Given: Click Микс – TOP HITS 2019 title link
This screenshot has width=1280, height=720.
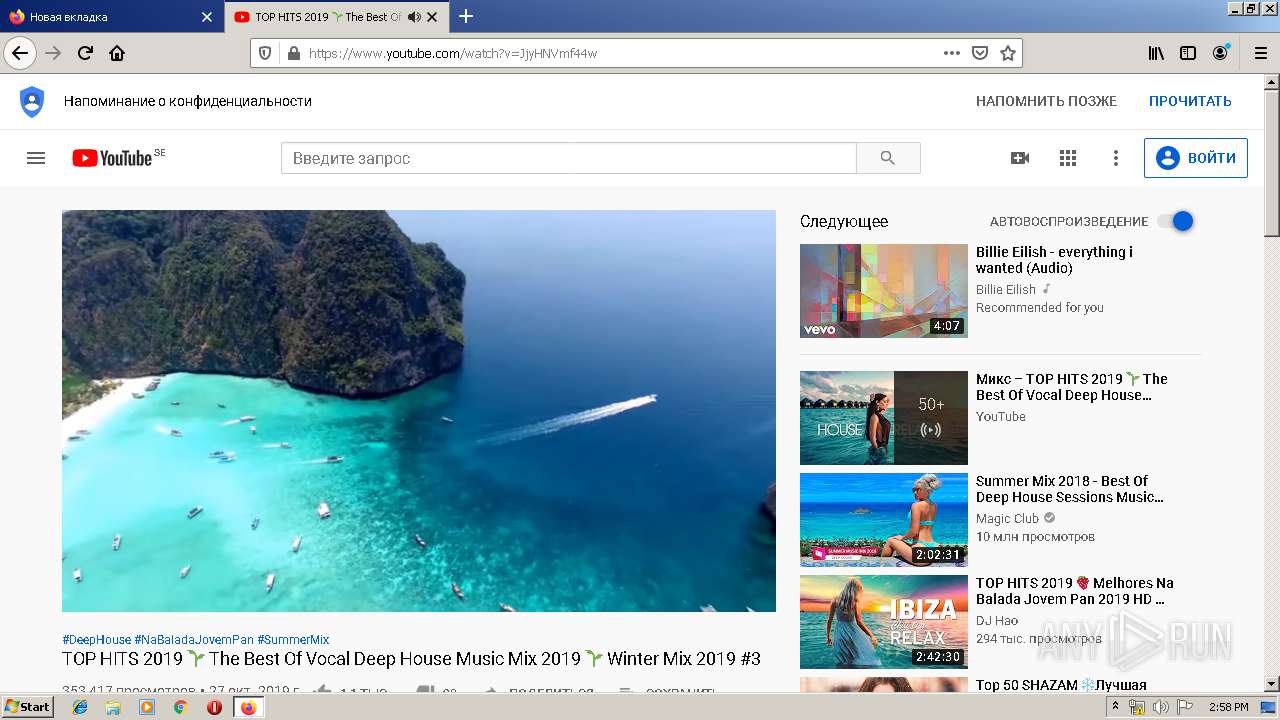Looking at the screenshot, I should tap(1072, 387).
